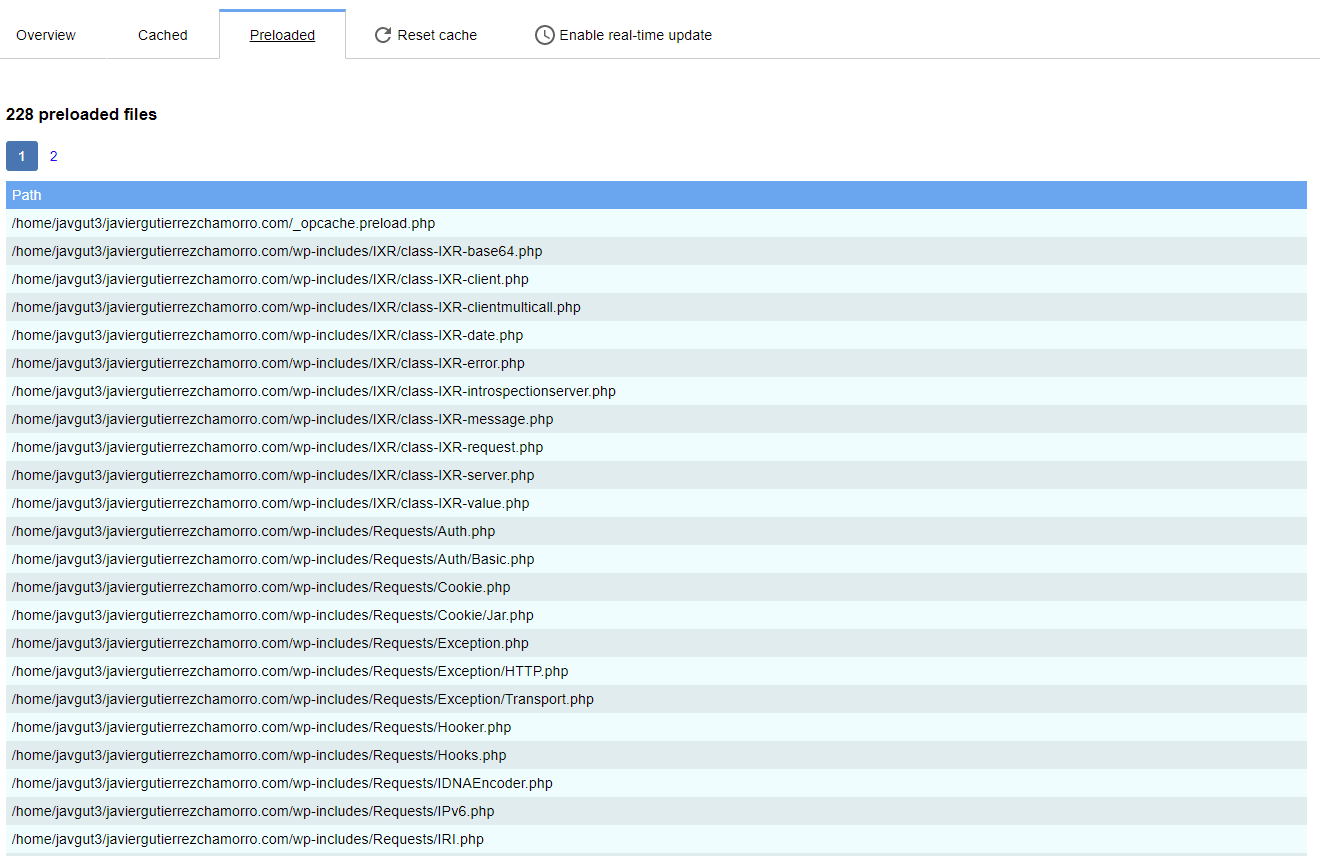The image size is (1320, 856).
Task: Select the Preloaded tab
Action: [x=282, y=34]
